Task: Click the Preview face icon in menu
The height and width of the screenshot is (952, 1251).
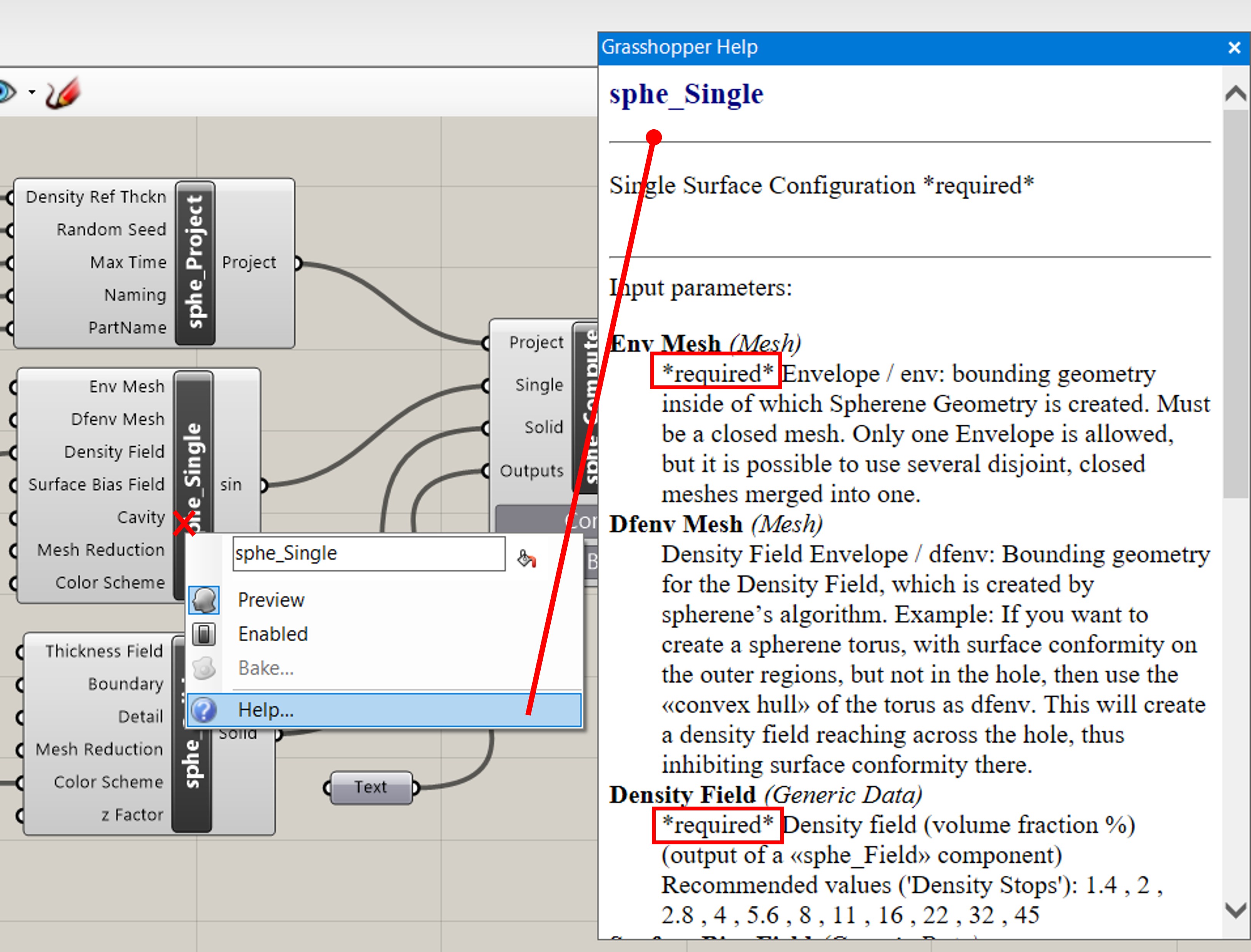Action: (x=204, y=600)
